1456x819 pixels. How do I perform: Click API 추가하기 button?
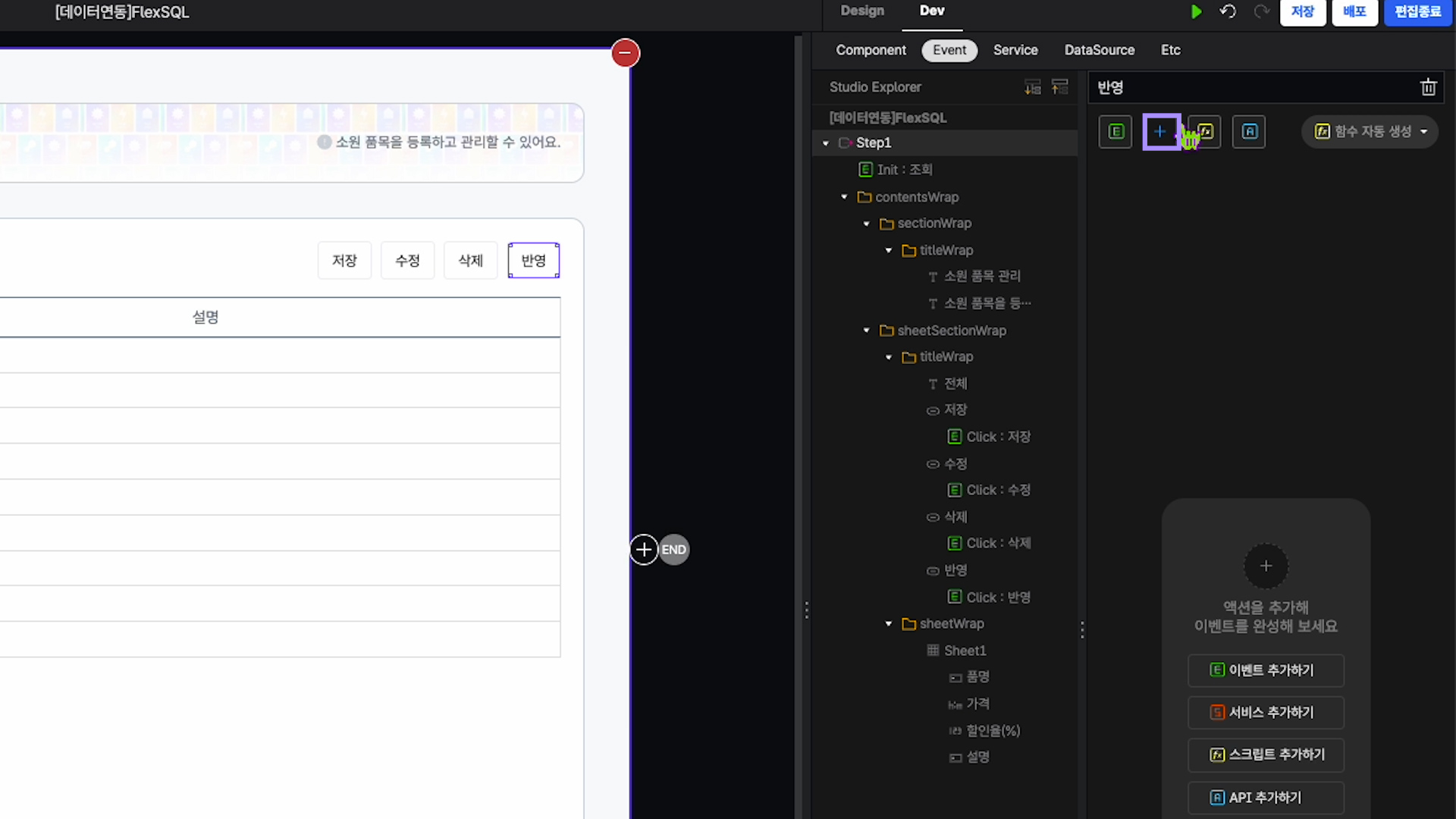(x=1266, y=798)
